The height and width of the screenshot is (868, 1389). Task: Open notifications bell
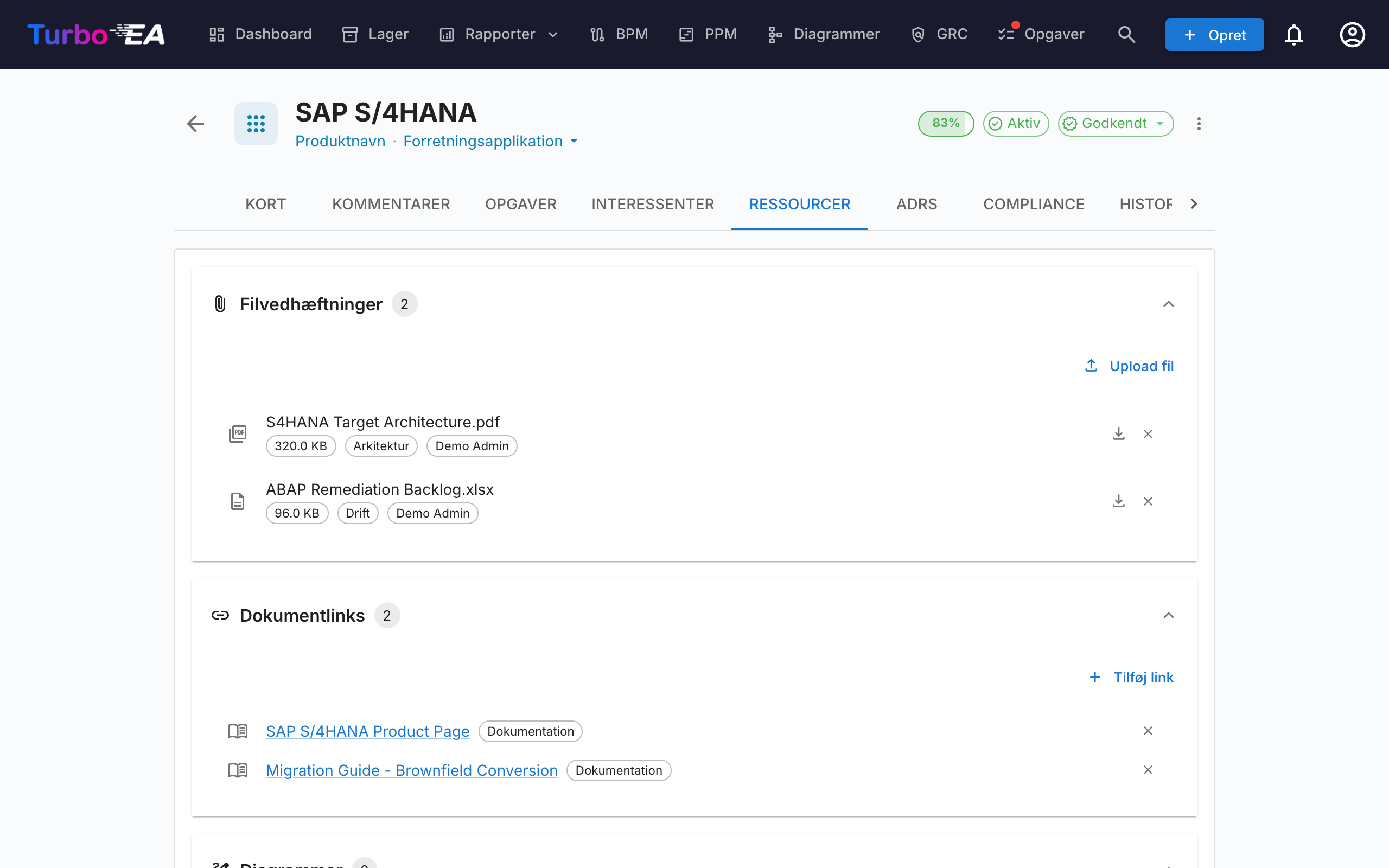tap(1294, 34)
